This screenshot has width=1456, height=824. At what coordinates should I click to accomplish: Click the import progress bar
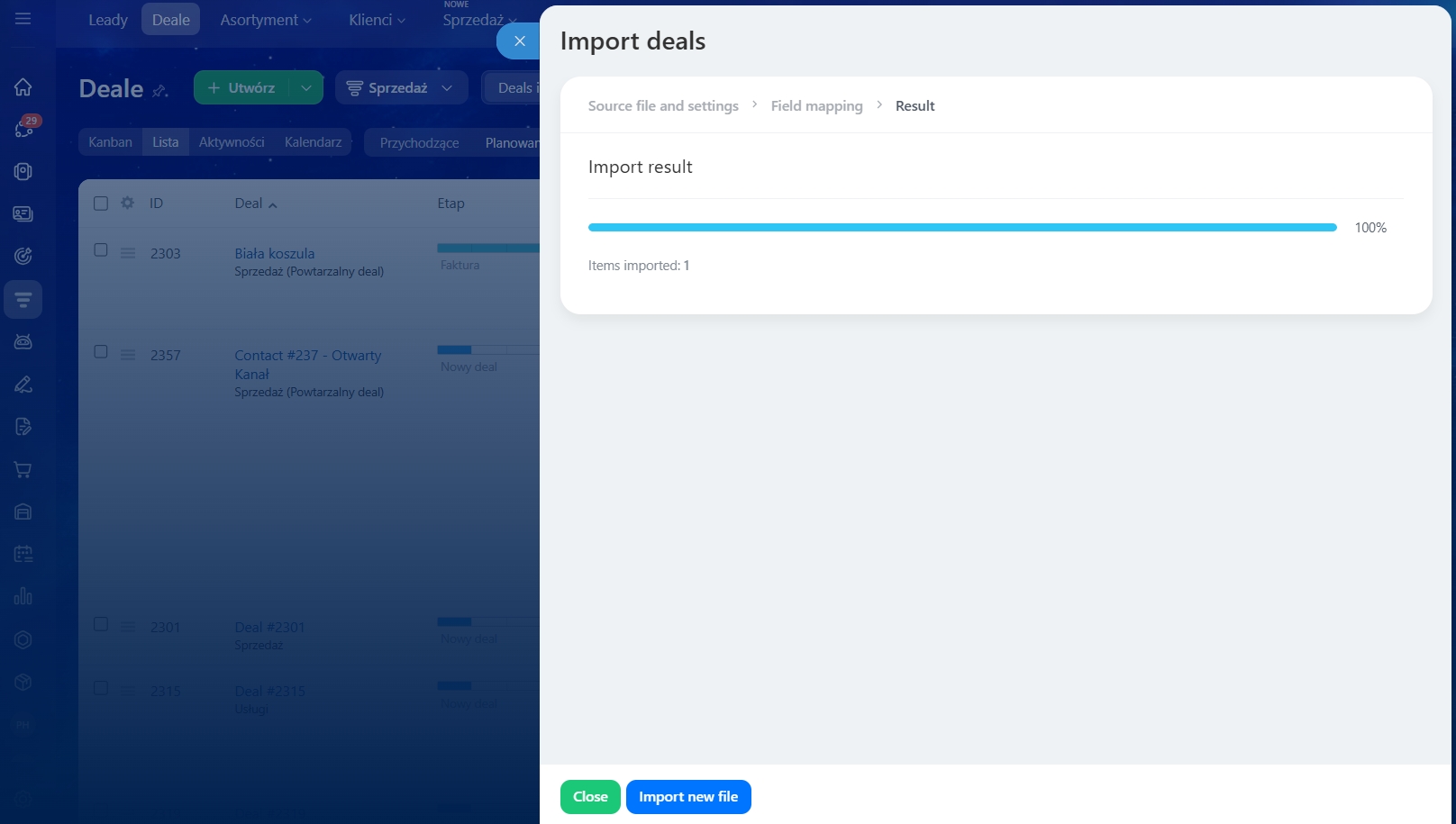pos(961,228)
